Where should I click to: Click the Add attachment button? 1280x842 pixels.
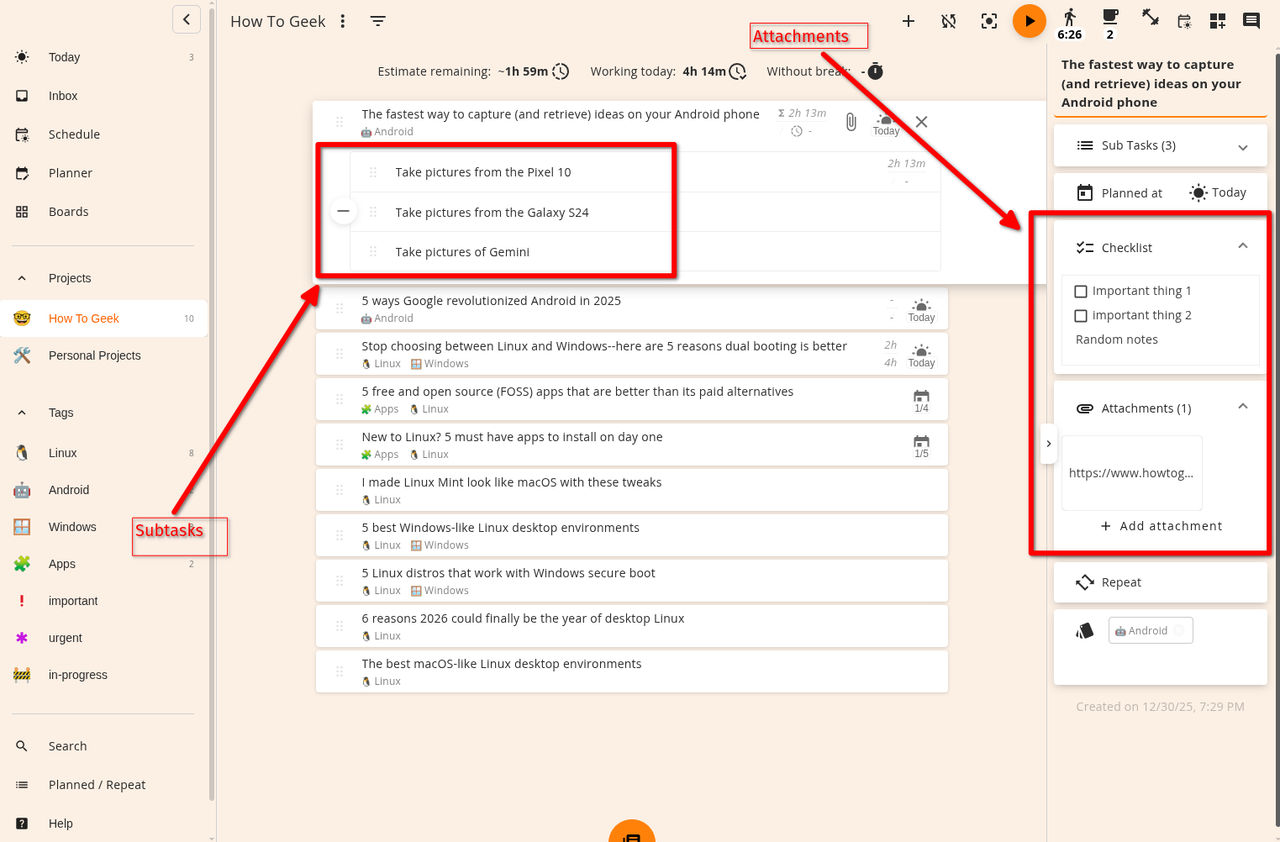pyautogui.click(x=1160, y=526)
